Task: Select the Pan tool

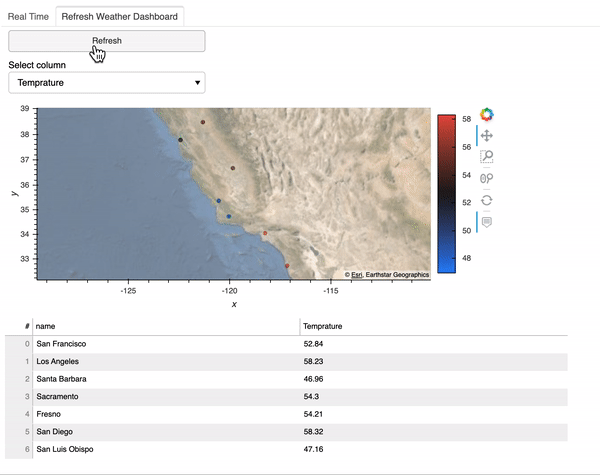Action: (487, 135)
